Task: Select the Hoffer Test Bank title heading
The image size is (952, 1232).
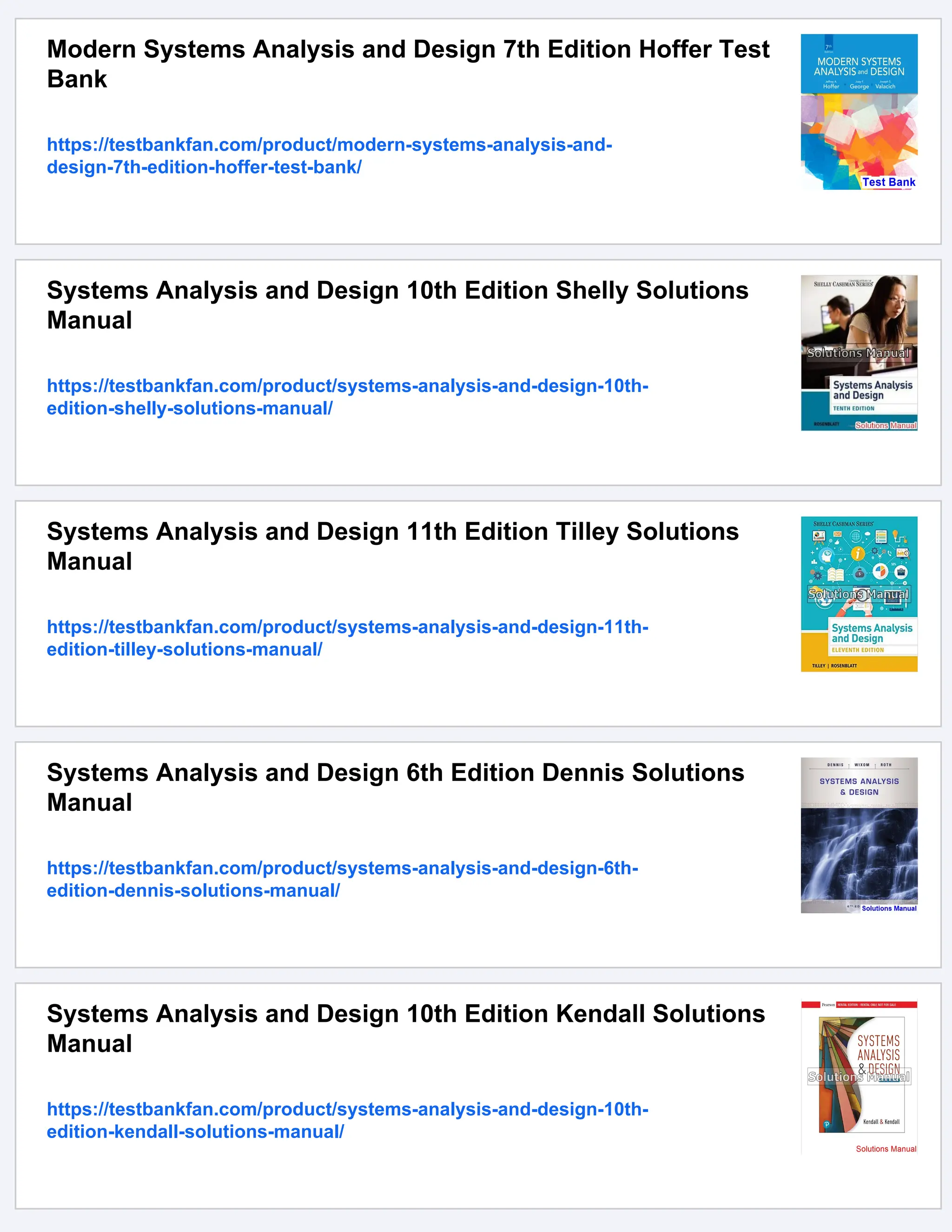Action: tap(408, 64)
